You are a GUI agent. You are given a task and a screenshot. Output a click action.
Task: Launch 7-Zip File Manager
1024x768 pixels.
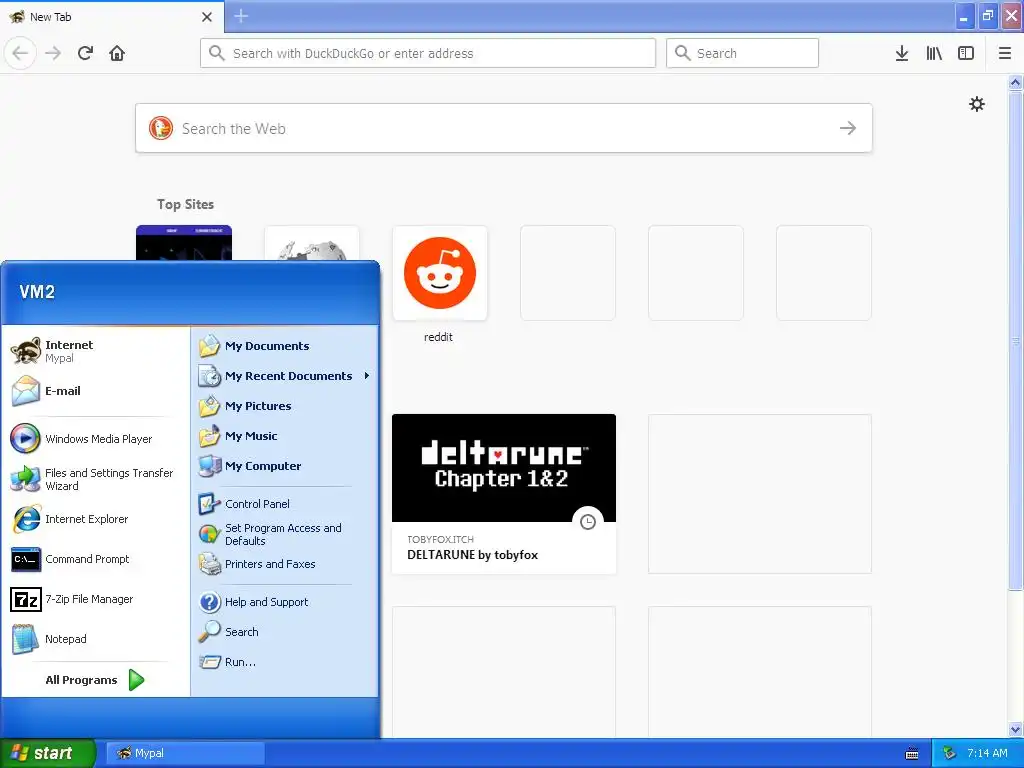click(x=95, y=599)
